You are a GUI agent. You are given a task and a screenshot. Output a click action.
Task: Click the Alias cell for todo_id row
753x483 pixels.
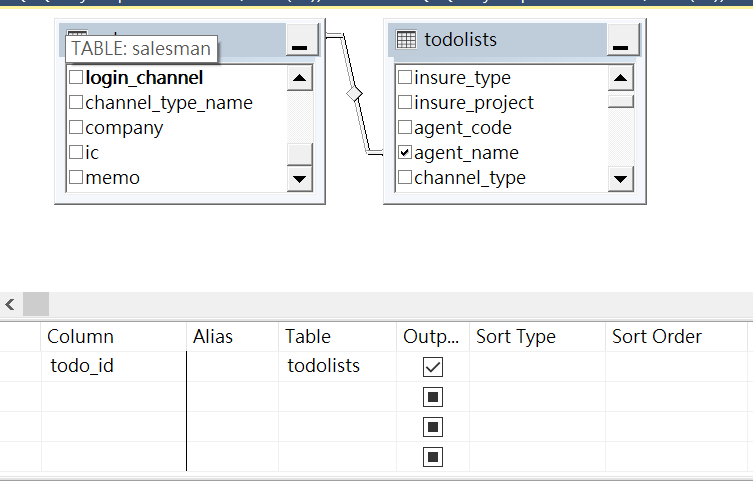coord(232,367)
